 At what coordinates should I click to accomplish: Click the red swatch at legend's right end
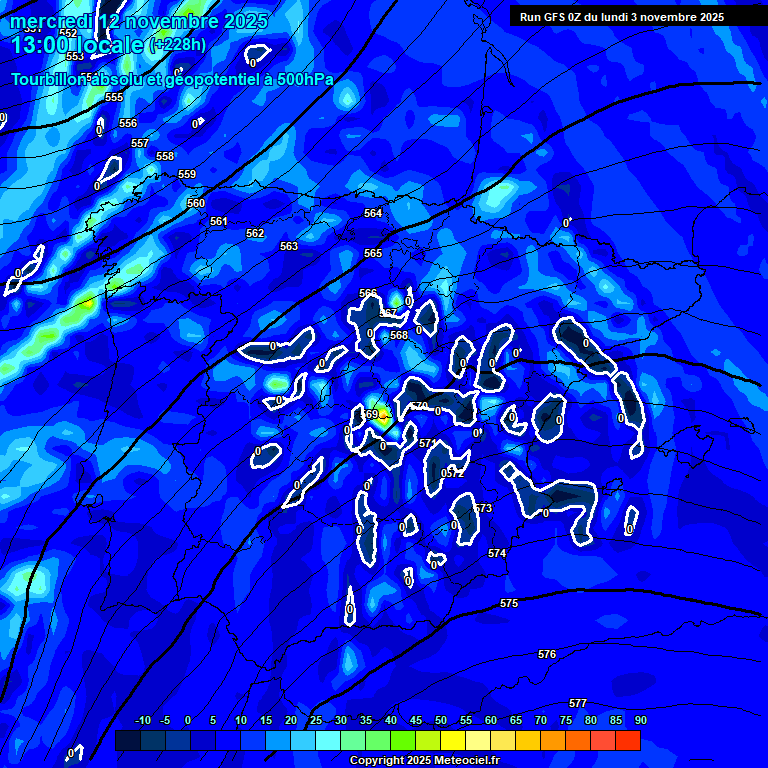[627, 741]
